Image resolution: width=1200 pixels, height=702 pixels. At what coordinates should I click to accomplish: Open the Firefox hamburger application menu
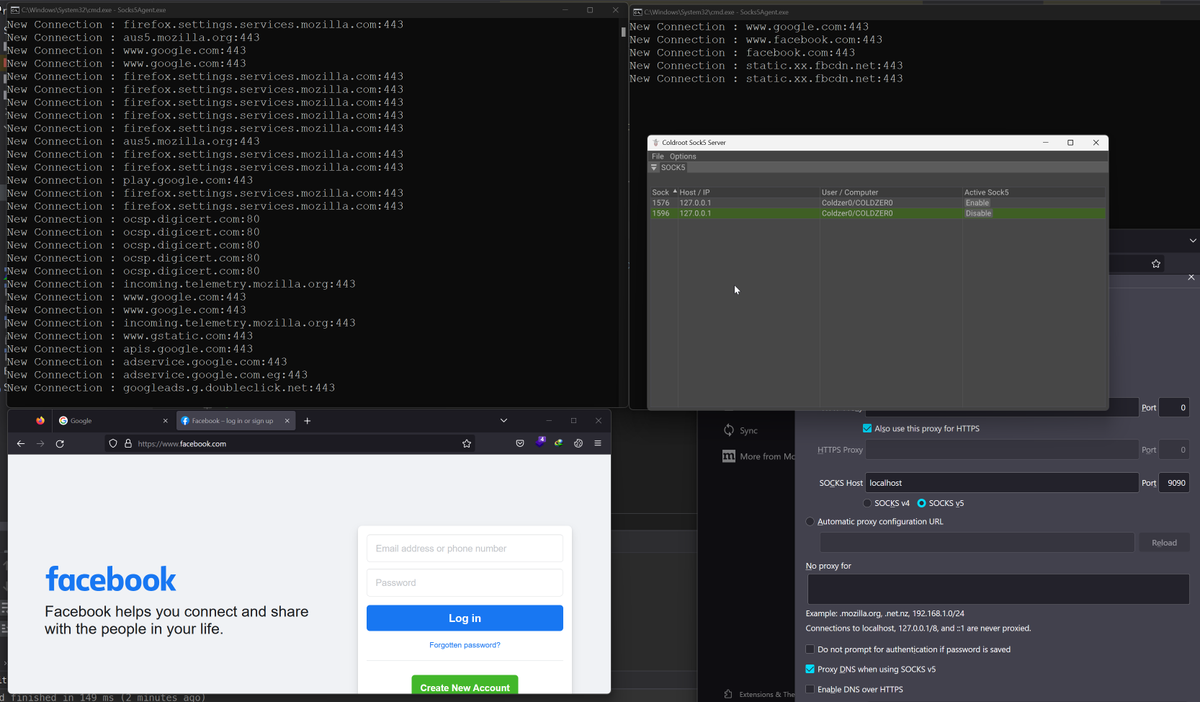pyautogui.click(x=598, y=443)
